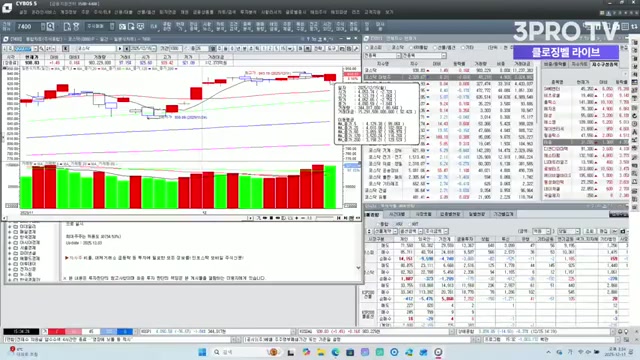640x360 pixels.
Task: Click the screen search magnifier beside 7400
Action: tap(51, 27)
